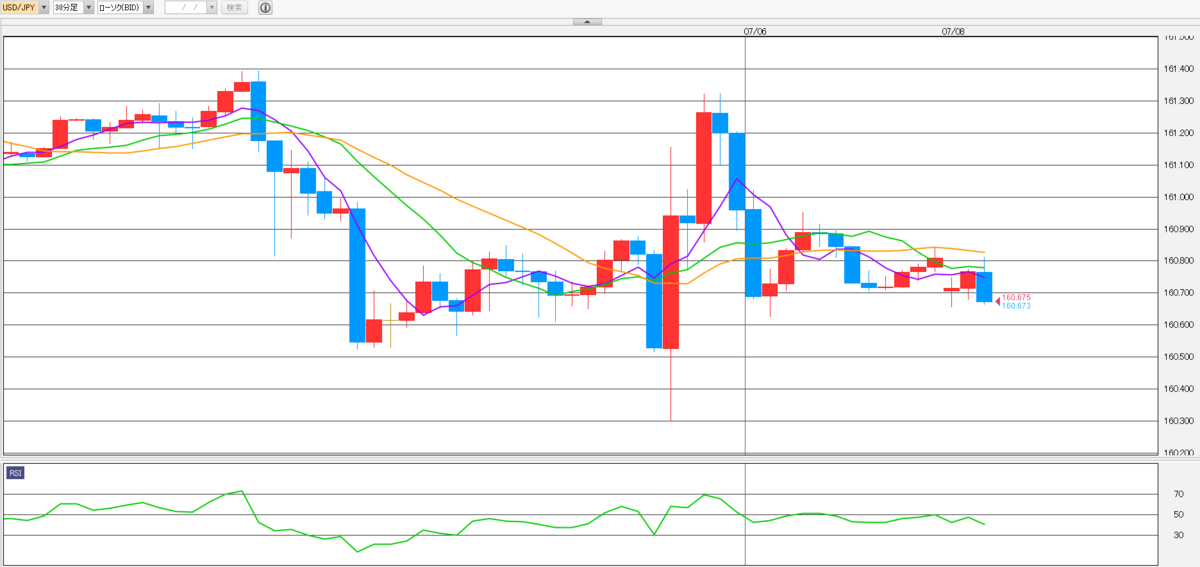Open the USD/JPY currency pair dropdown
Image resolution: width=1200 pixels, height=567 pixels.
pyautogui.click(x=25, y=7)
